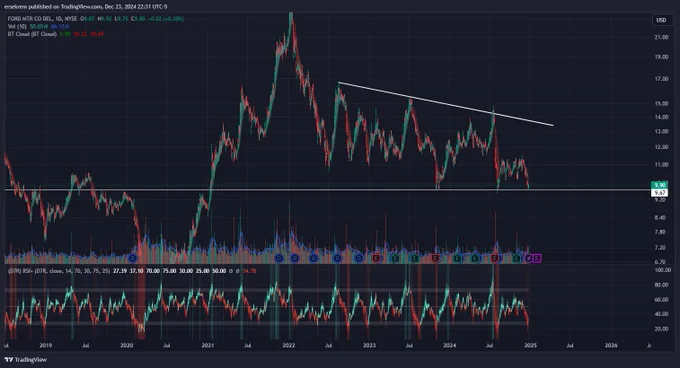The width and height of the screenshot is (680, 368).
Task: Open the USD currency selector
Action: click(661, 20)
